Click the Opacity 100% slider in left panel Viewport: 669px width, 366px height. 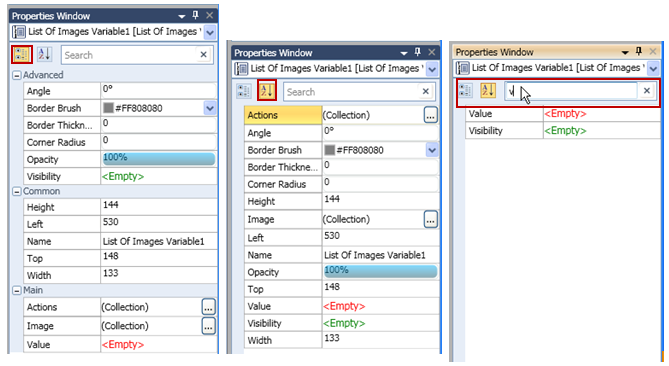tap(159, 159)
